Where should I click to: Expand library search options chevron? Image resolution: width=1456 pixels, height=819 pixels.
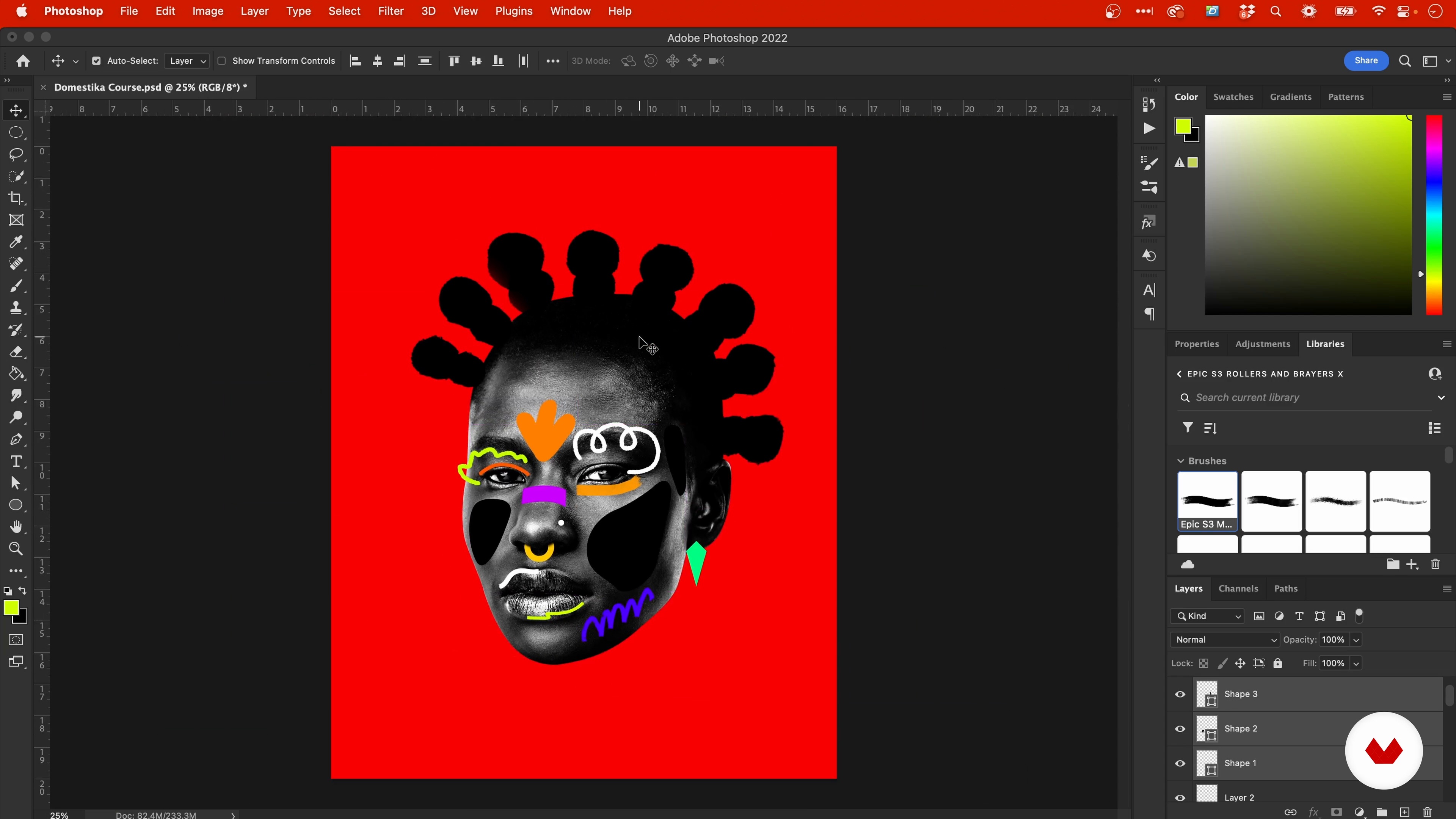point(1441,398)
